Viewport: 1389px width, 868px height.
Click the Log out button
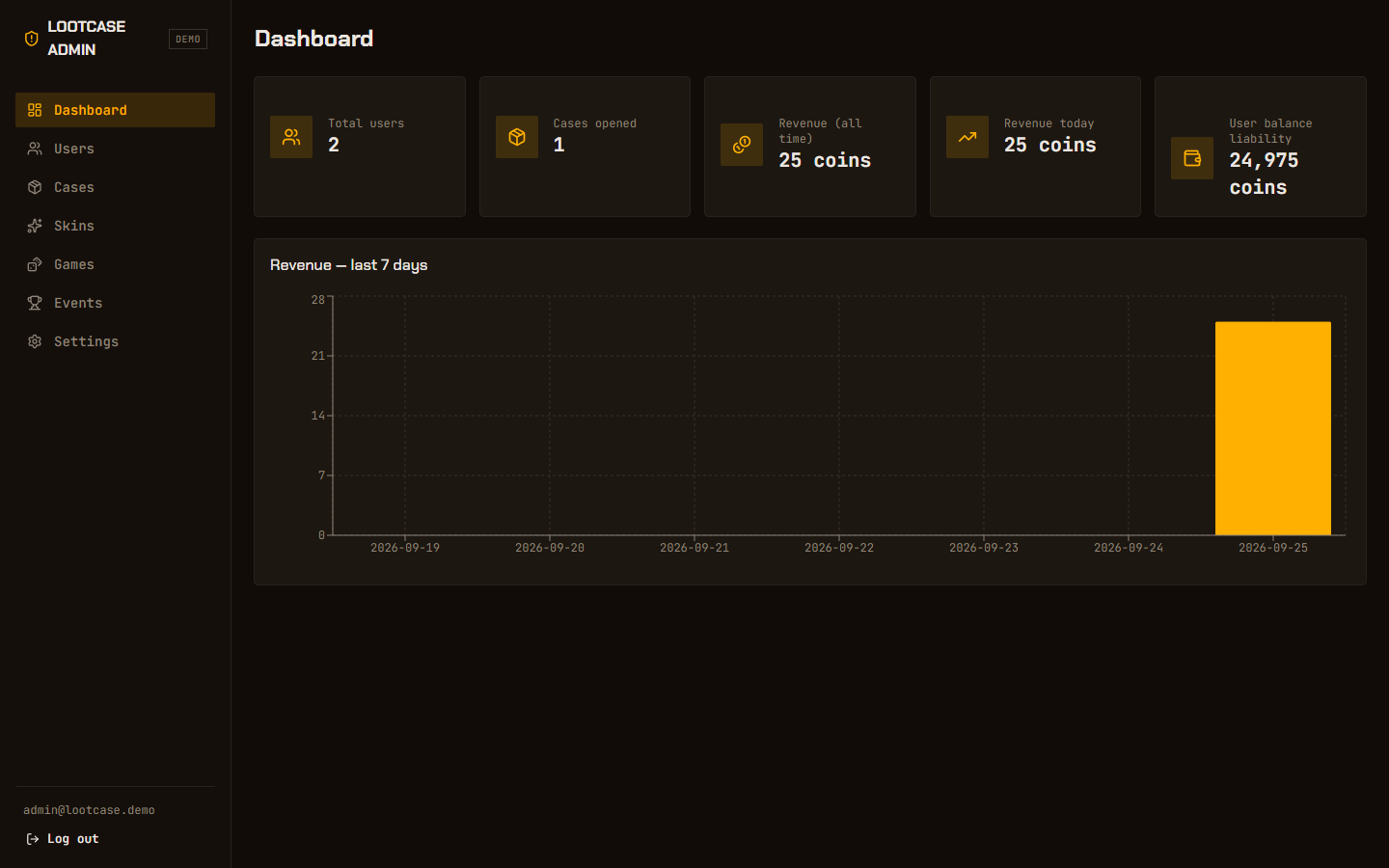click(x=63, y=839)
